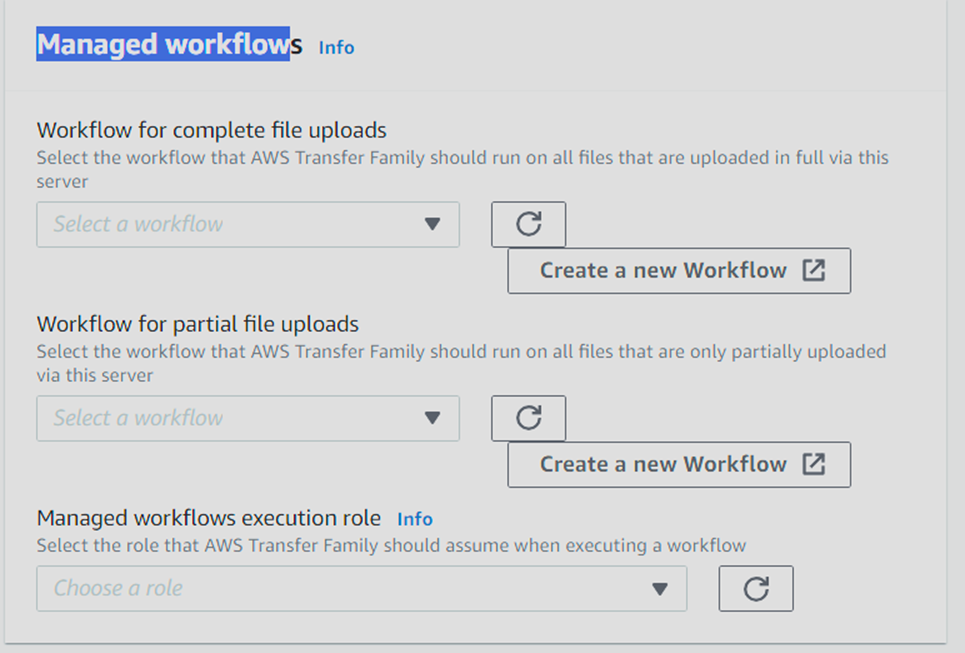This screenshot has height=653, width=965.
Task: Create a new Workflow for partial uploads
Action: pos(679,465)
